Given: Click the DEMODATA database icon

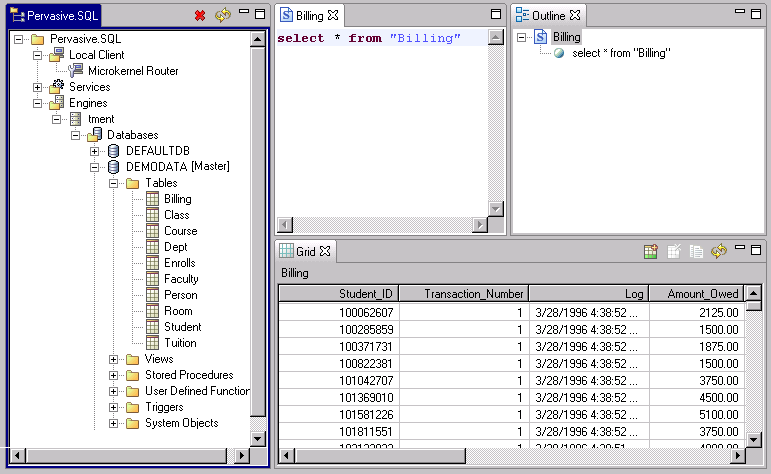Looking at the screenshot, I should [113, 167].
